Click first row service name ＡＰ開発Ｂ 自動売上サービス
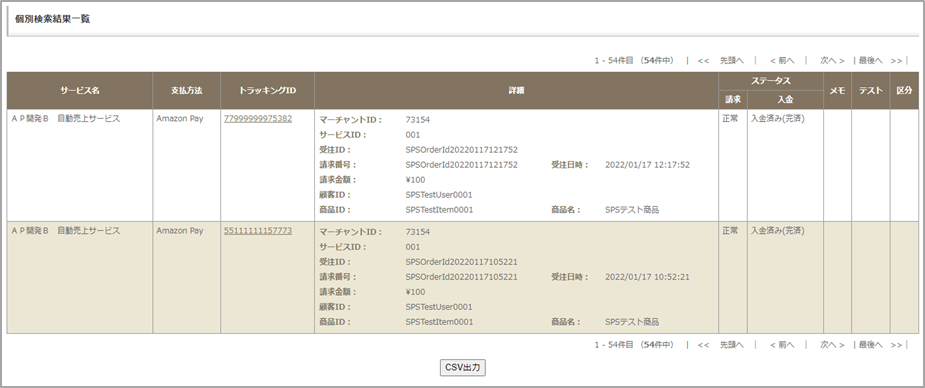This screenshot has height=388, width=925. [65, 119]
